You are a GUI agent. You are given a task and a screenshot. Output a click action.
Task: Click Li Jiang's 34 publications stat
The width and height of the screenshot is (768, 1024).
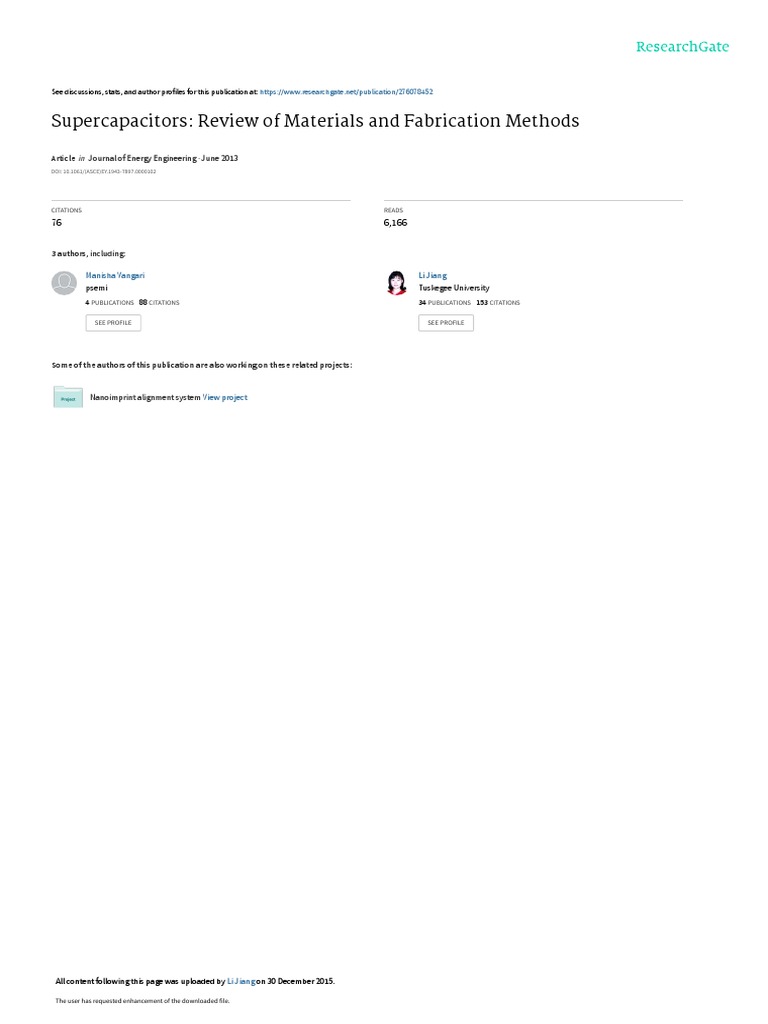(445, 303)
